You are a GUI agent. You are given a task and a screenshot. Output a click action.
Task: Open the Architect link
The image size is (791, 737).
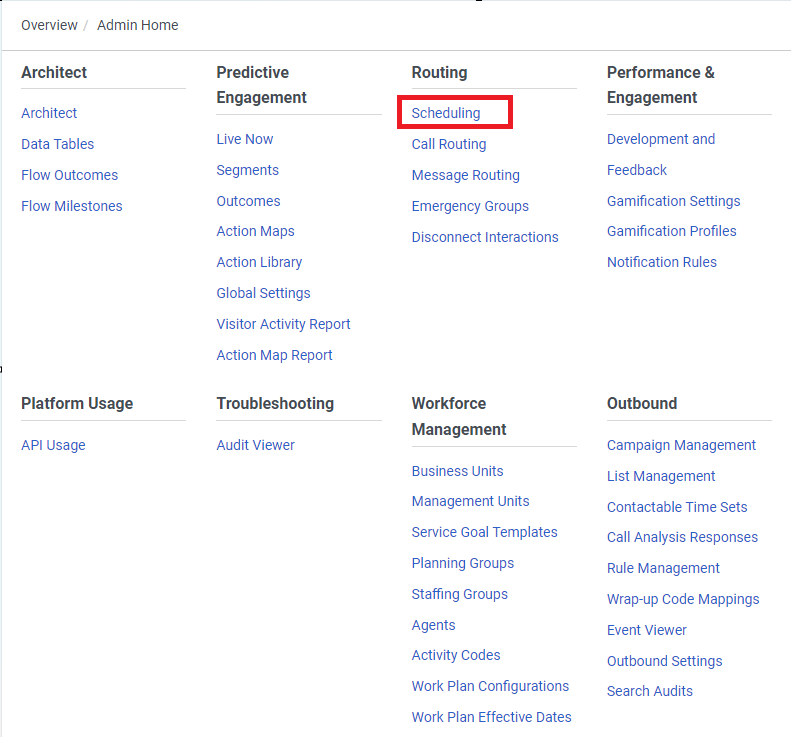(x=49, y=113)
